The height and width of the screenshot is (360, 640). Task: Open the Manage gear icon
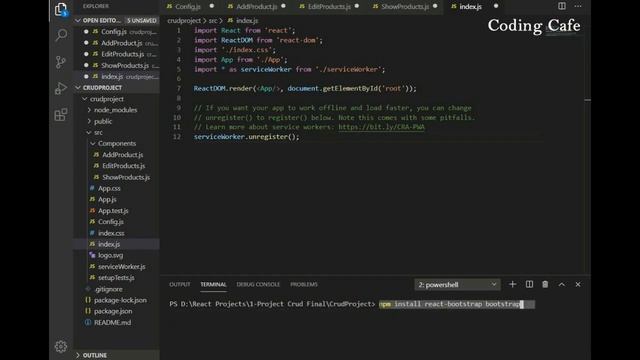coord(61,347)
